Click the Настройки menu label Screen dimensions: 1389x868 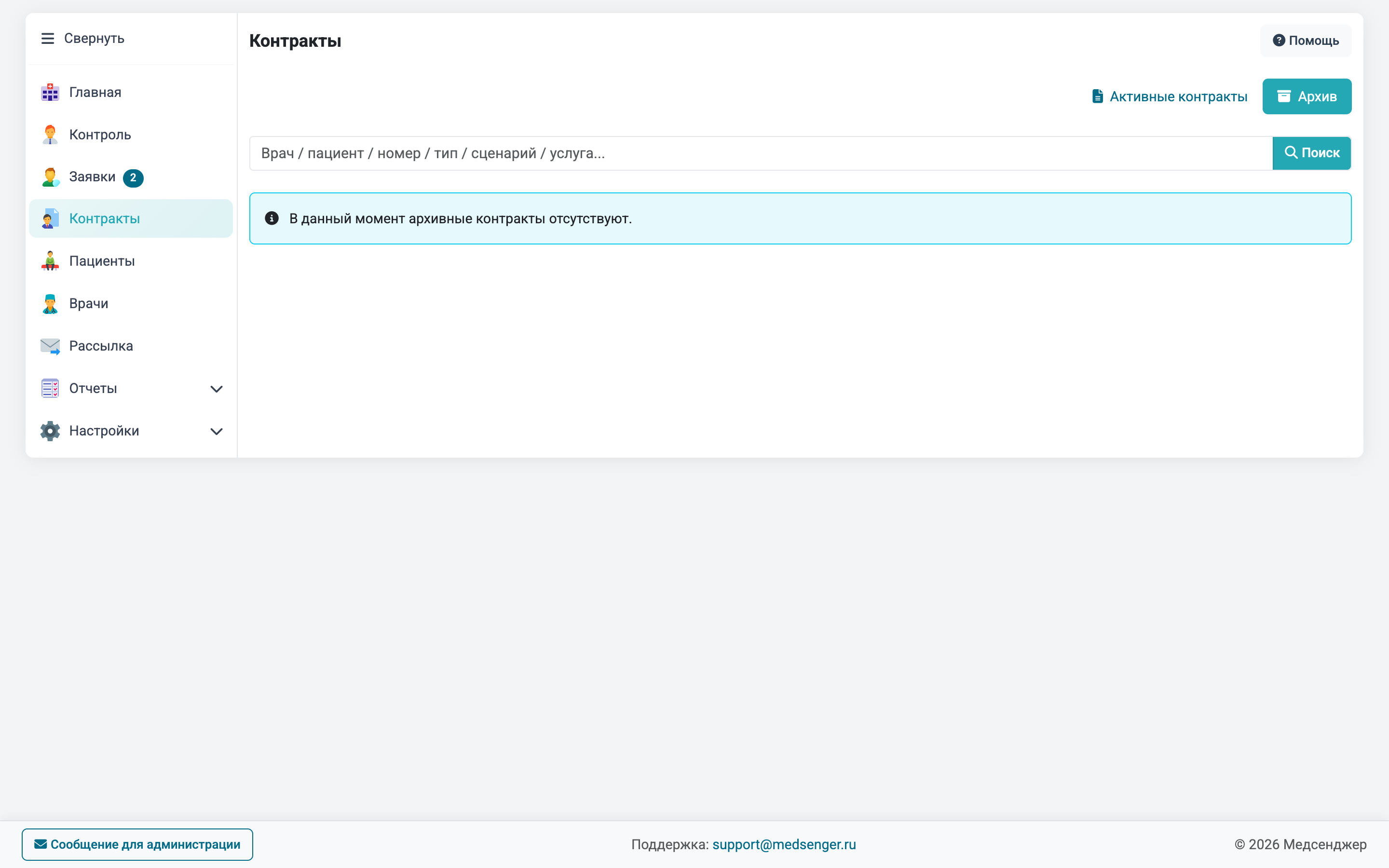[104, 431]
